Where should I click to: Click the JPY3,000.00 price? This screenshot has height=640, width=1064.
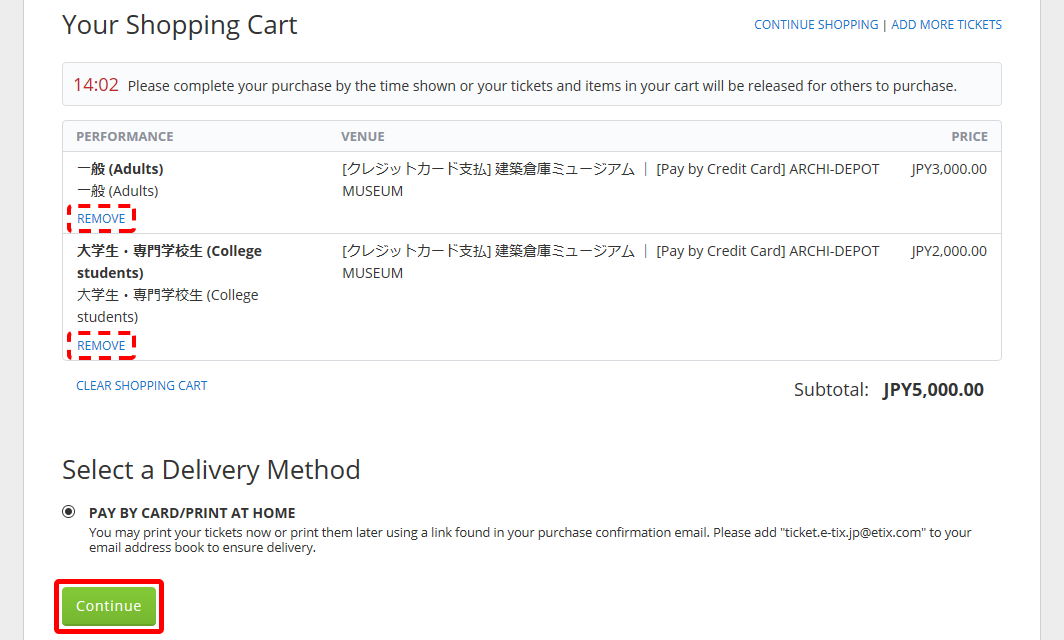pyautogui.click(x=949, y=169)
